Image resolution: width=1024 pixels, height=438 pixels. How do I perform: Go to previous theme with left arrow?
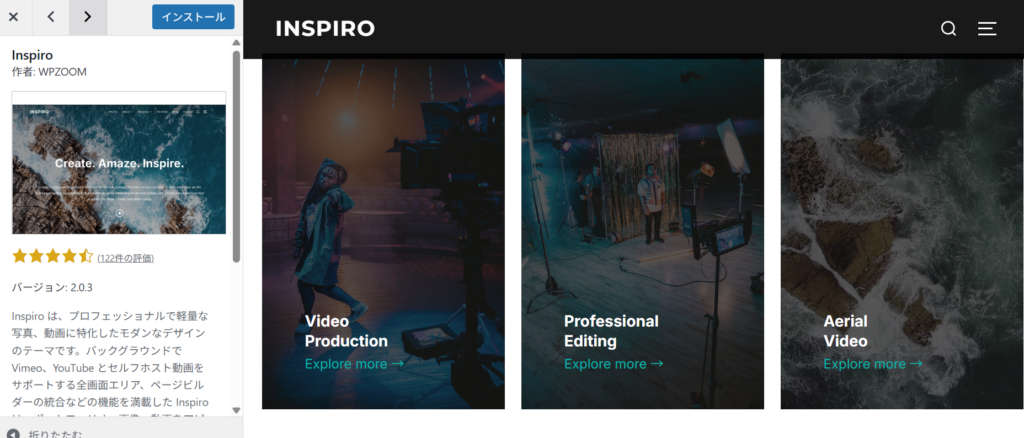pos(51,17)
